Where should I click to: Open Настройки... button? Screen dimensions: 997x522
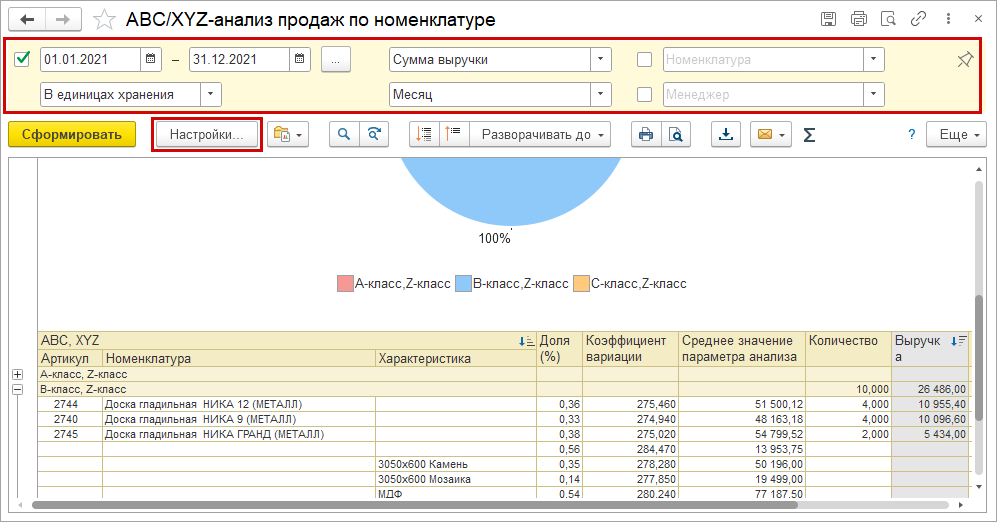click(x=207, y=134)
